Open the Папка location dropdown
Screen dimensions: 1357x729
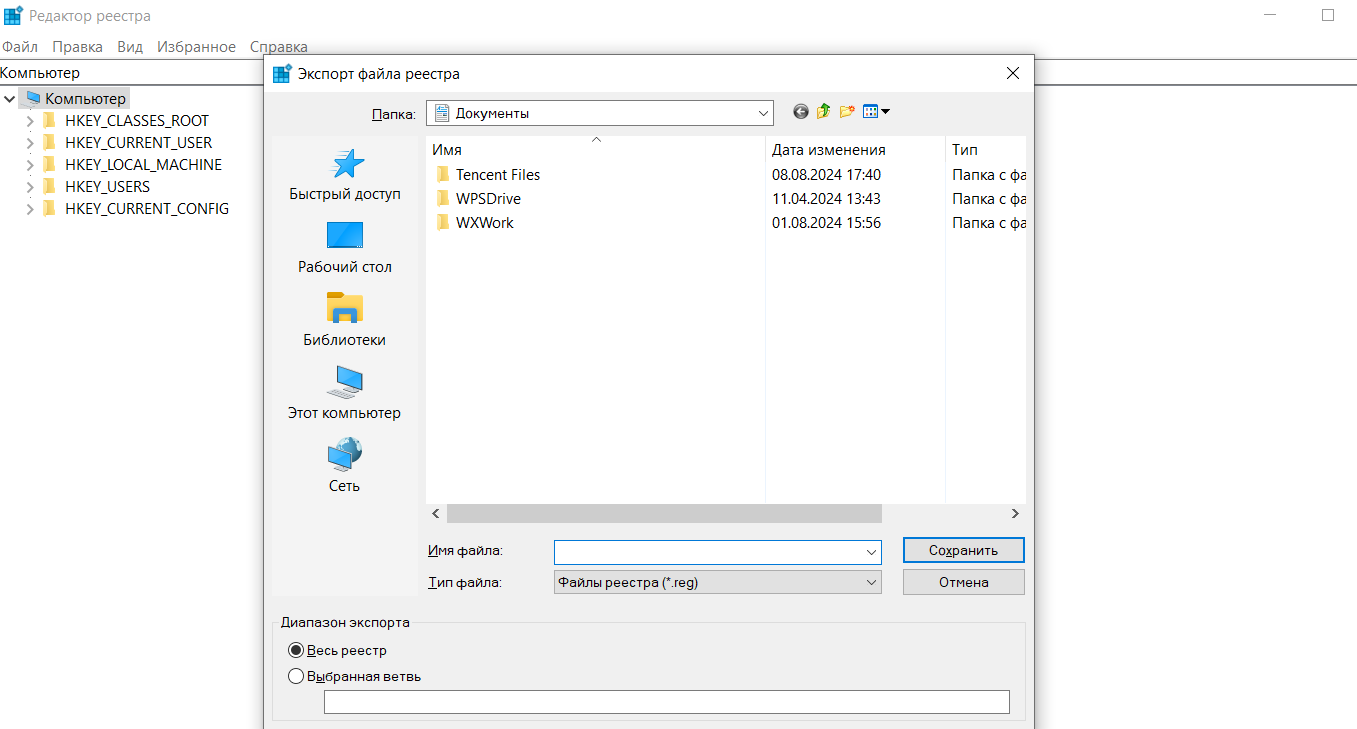point(599,113)
